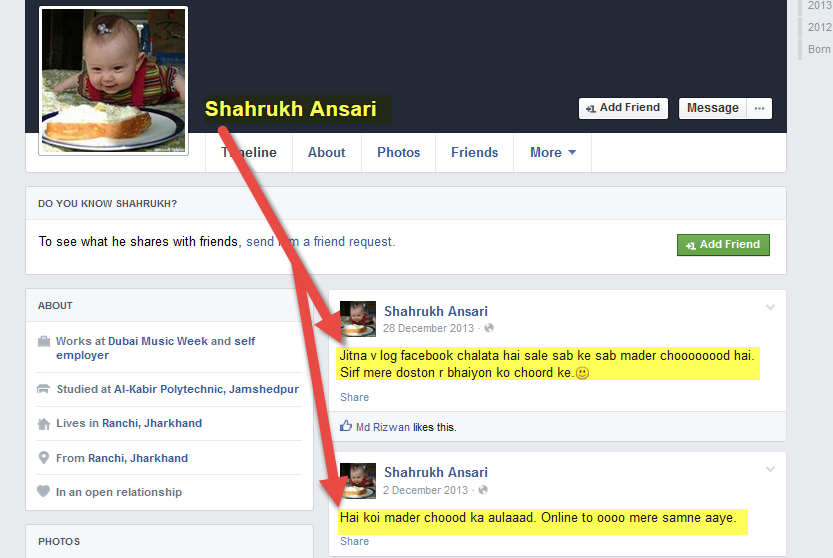Click the thumbs-up like icon near Md Rizwan
833x558 pixels.
click(346, 426)
